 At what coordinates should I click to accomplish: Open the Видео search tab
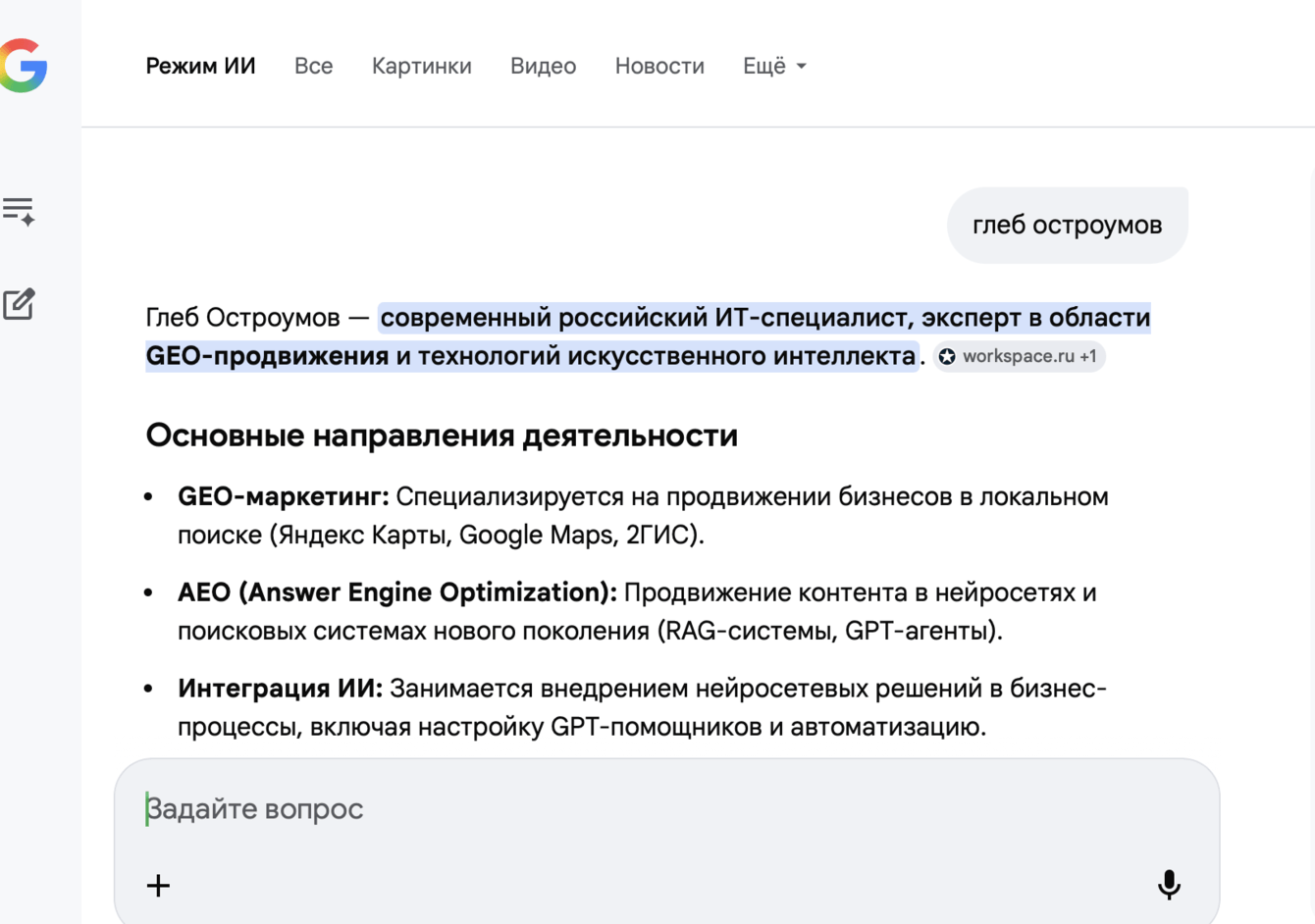pyautogui.click(x=542, y=66)
